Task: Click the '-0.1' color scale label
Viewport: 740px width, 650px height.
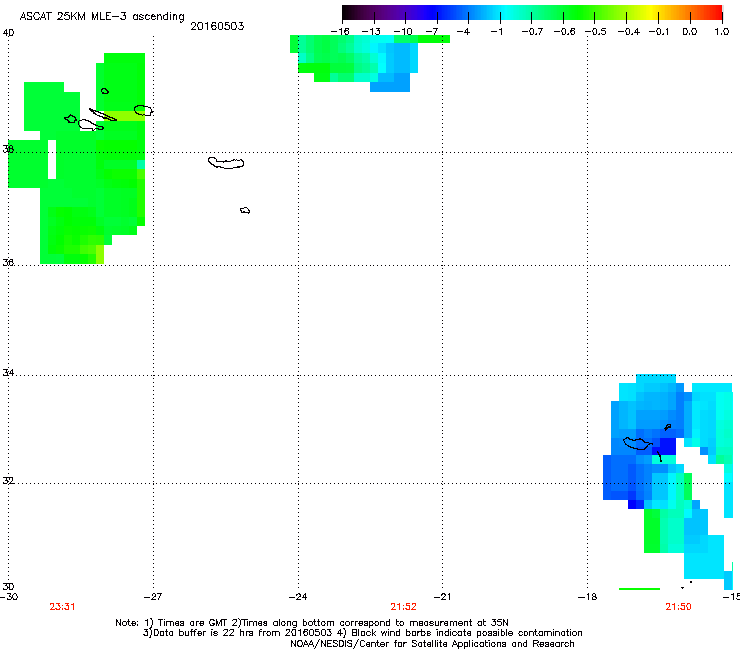Action: [x=659, y=32]
